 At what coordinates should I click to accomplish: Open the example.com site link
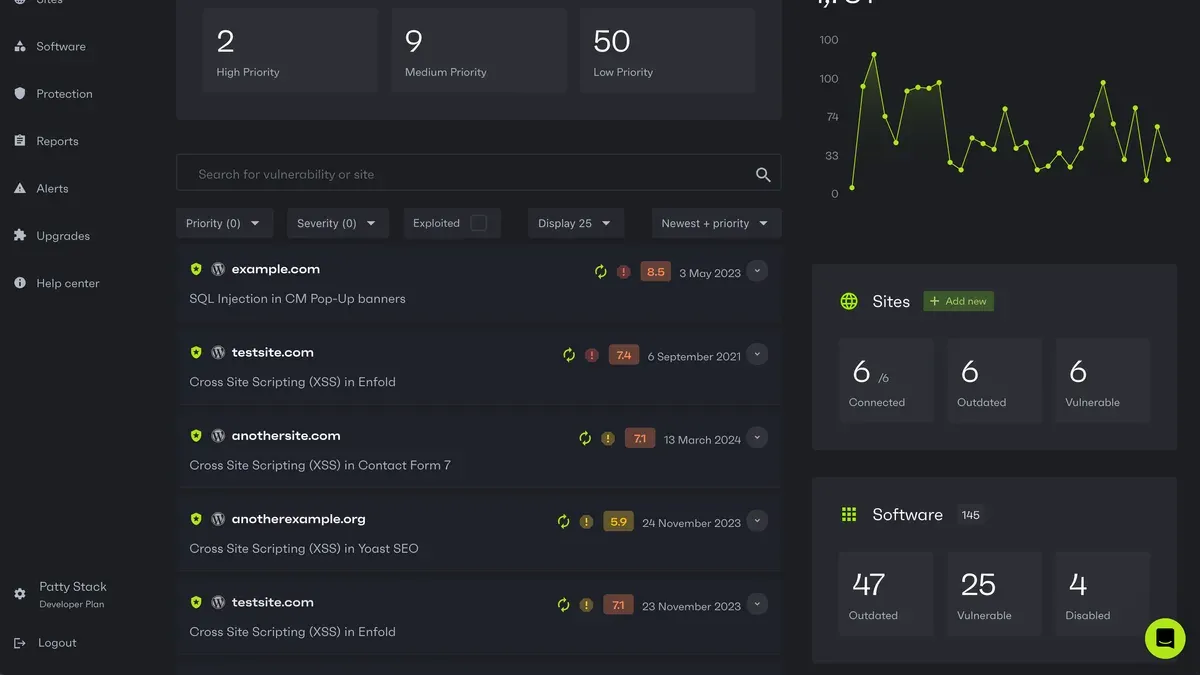tap(276, 269)
